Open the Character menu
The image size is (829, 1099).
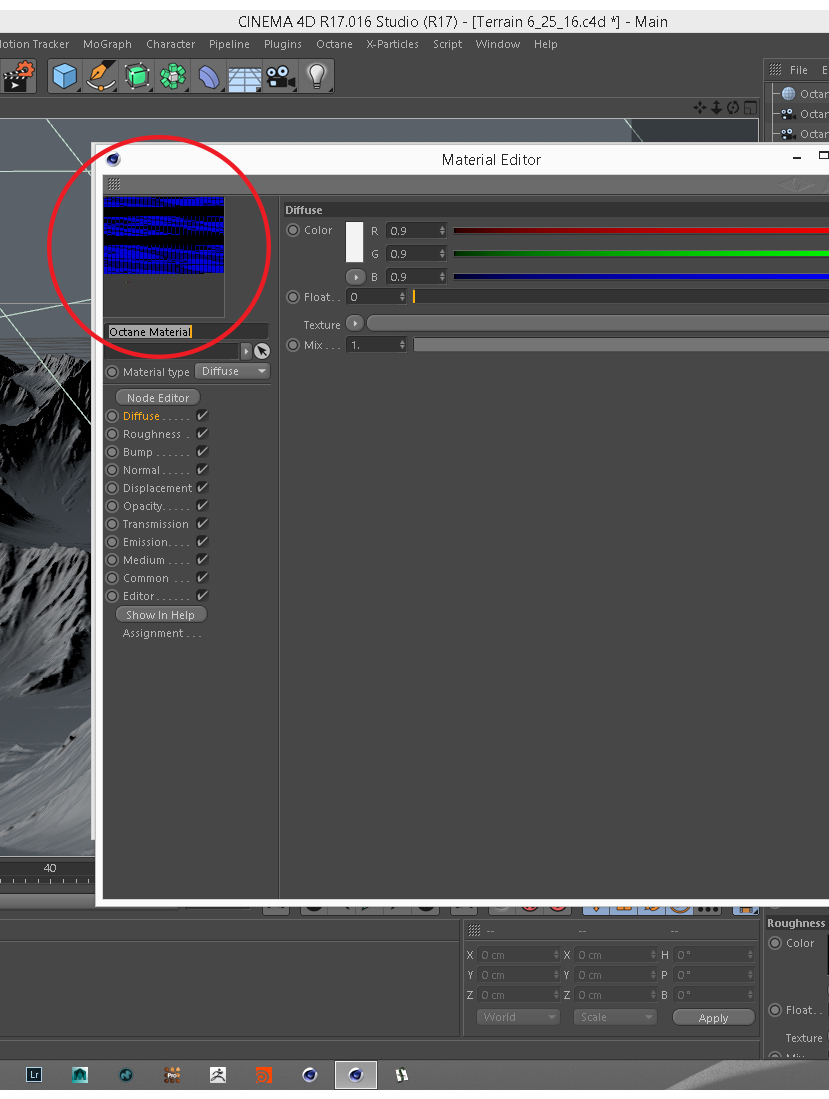tap(170, 44)
